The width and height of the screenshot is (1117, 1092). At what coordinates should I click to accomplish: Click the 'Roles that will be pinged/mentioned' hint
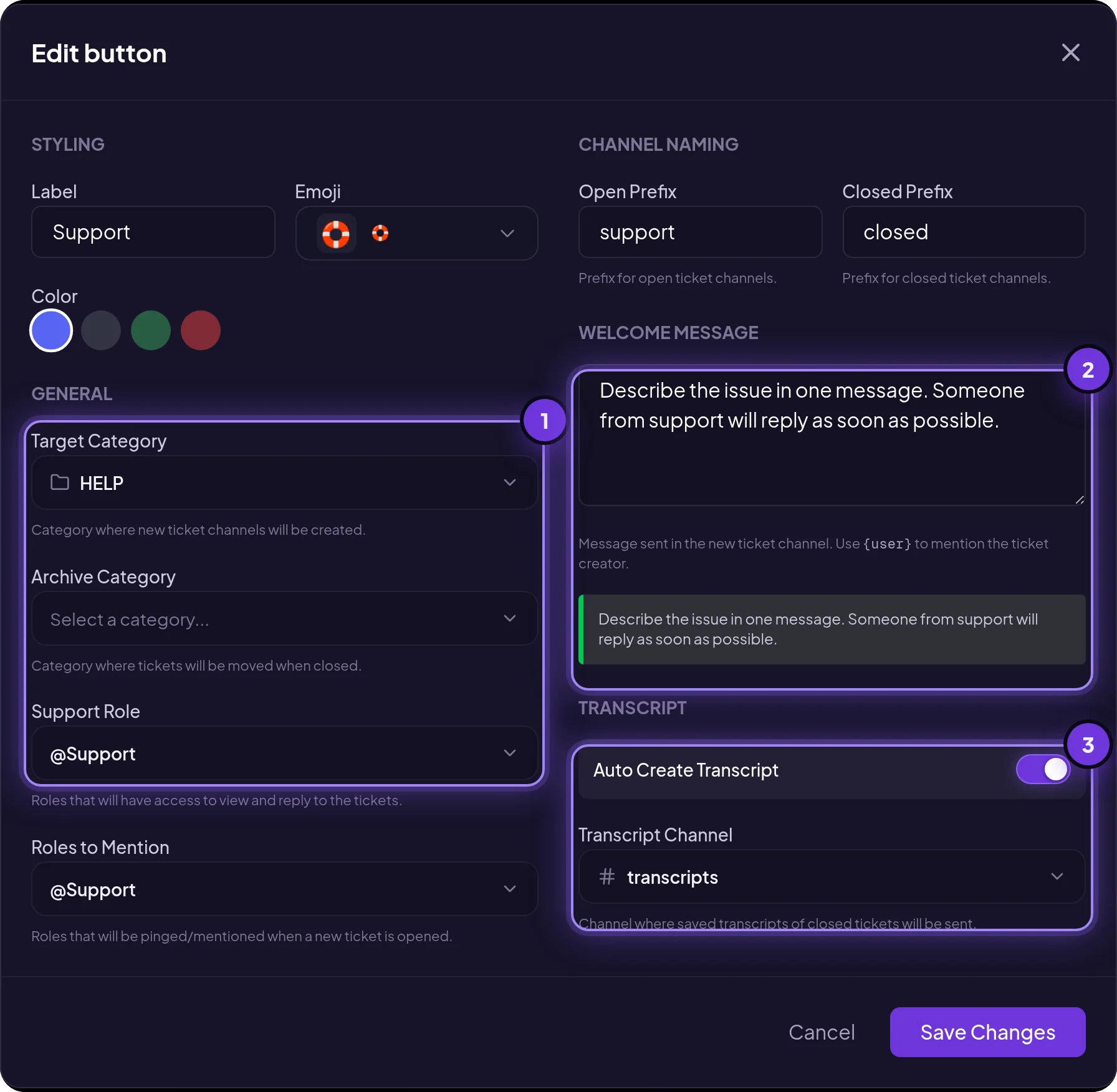pyautogui.click(x=242, y=936)
